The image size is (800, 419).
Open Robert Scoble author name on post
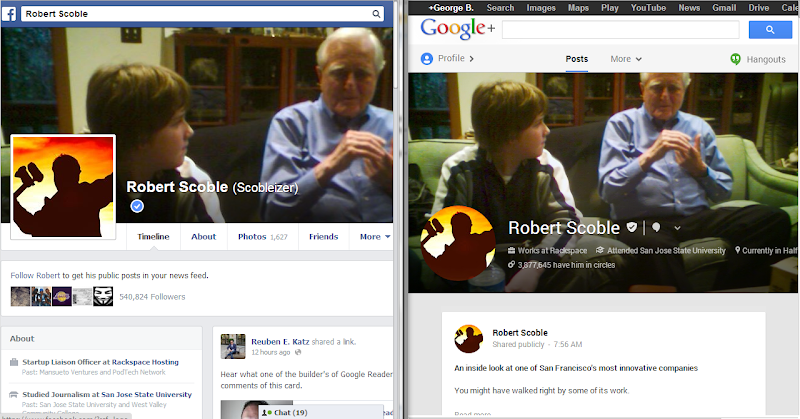click(x=520, y=333)
